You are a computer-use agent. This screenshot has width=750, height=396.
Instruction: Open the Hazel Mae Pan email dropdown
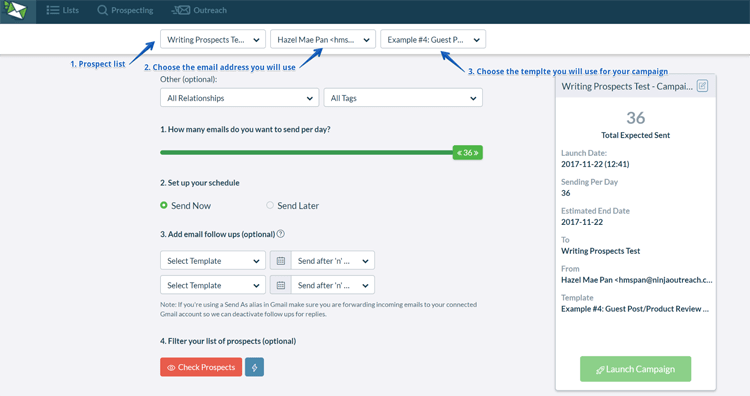[x=323, y=40]
